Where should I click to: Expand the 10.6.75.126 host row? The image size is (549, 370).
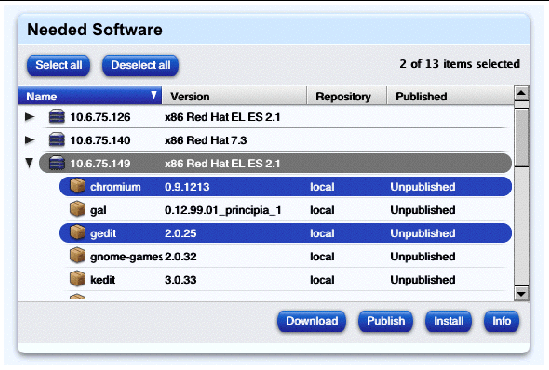(x=30, y=117)
